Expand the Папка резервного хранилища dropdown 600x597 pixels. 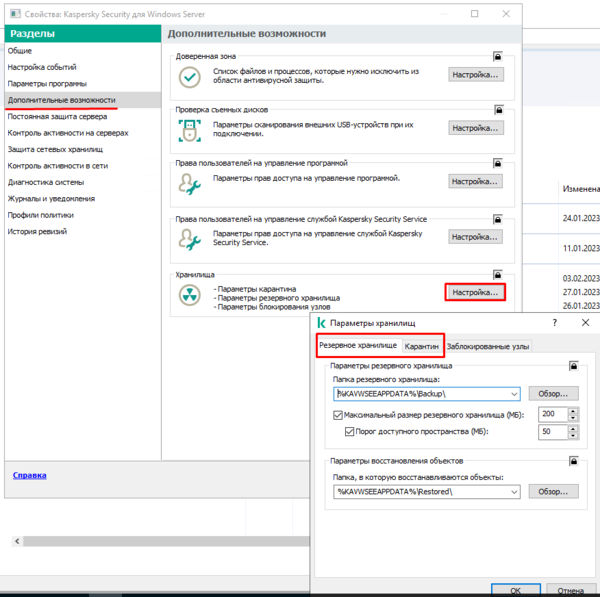click(514, 394)
